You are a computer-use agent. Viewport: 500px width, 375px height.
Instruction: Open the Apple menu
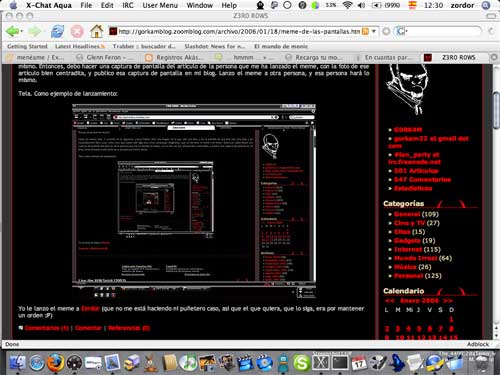pyautogui.click(x=13, y=5)
